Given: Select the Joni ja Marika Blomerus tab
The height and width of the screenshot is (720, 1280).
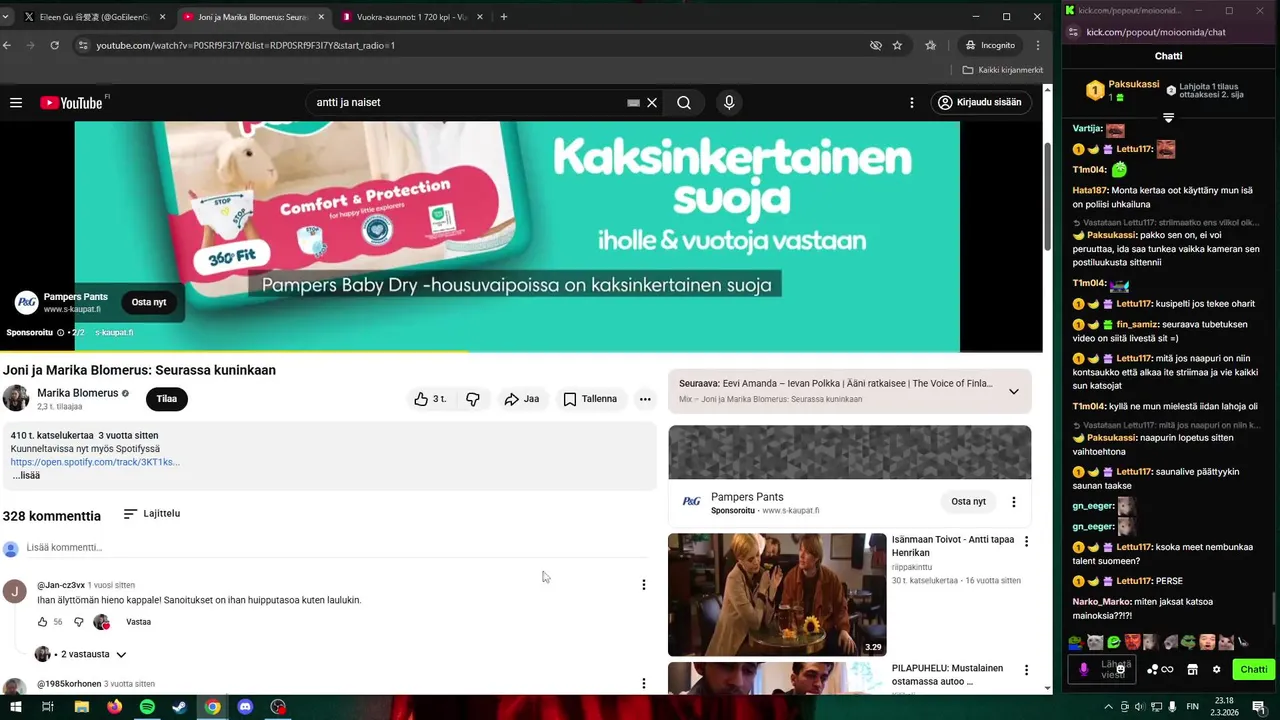Looking at the screenshot, I should pyautogui.click(x=253, y=17).
